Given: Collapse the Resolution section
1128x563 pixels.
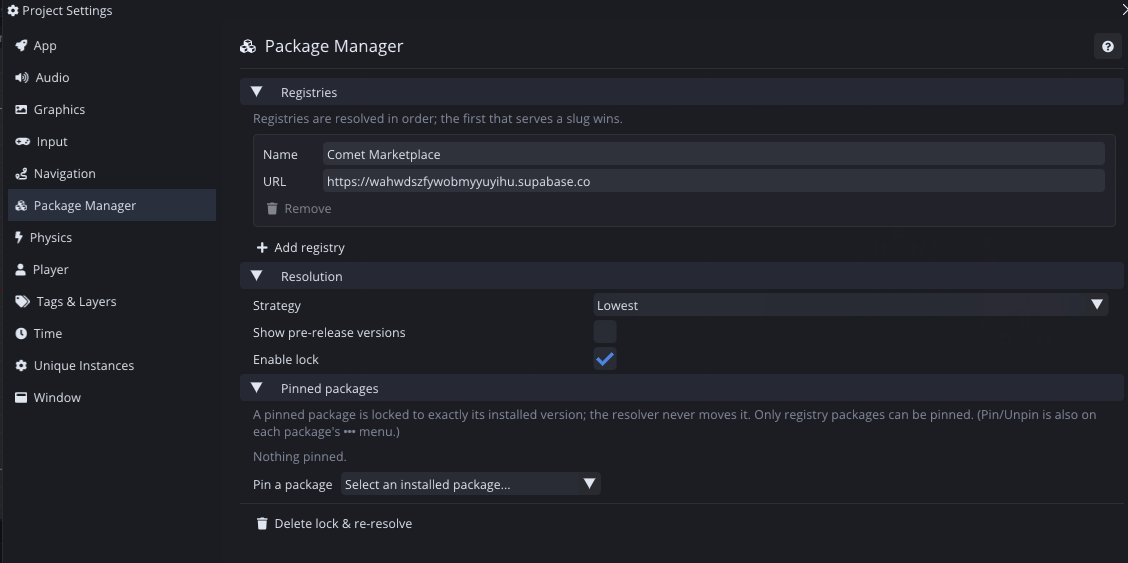Looking at the screenshot, I should (x=256, y=276).
